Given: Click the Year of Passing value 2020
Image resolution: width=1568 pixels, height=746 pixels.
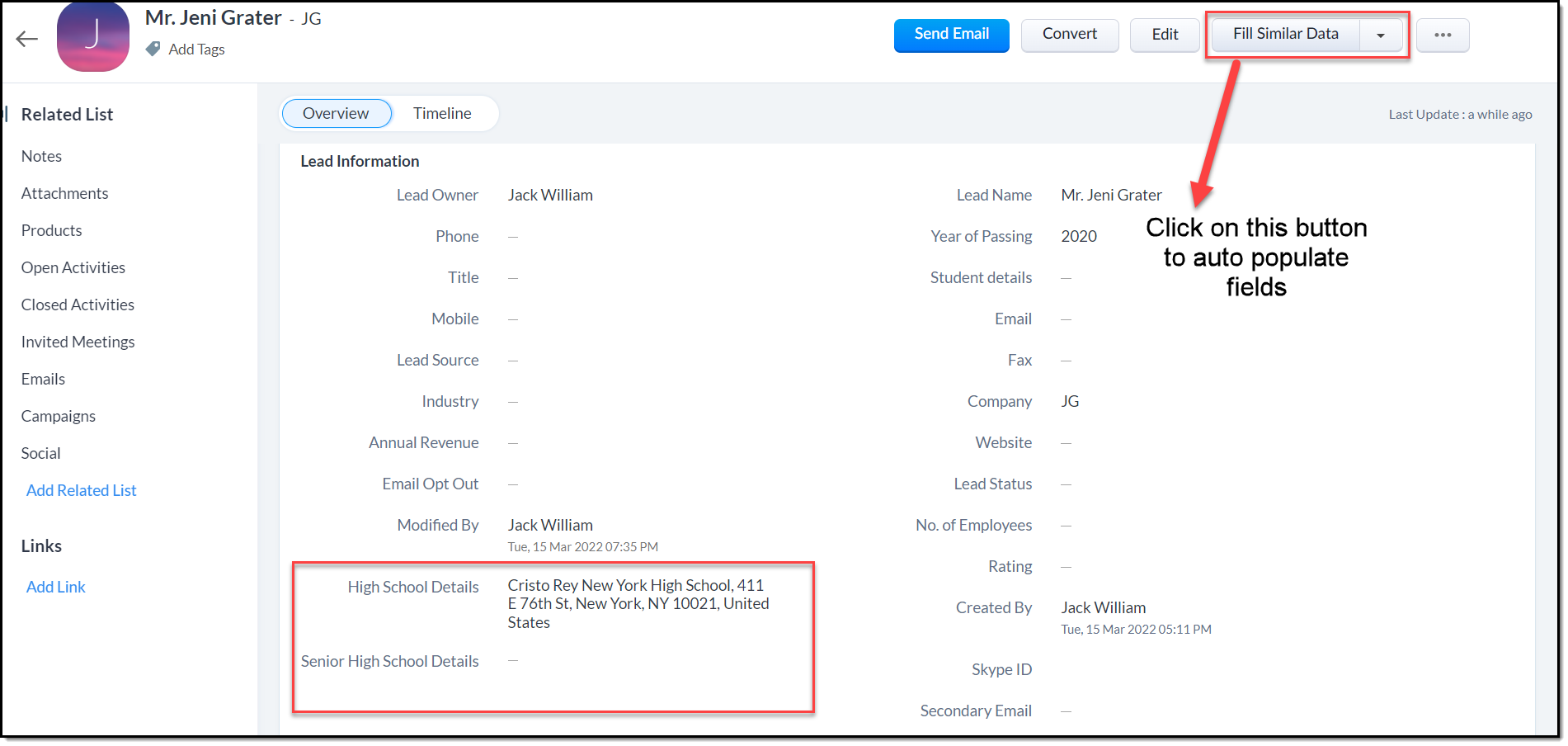Looking at the screenshot, I should 1079,236.
